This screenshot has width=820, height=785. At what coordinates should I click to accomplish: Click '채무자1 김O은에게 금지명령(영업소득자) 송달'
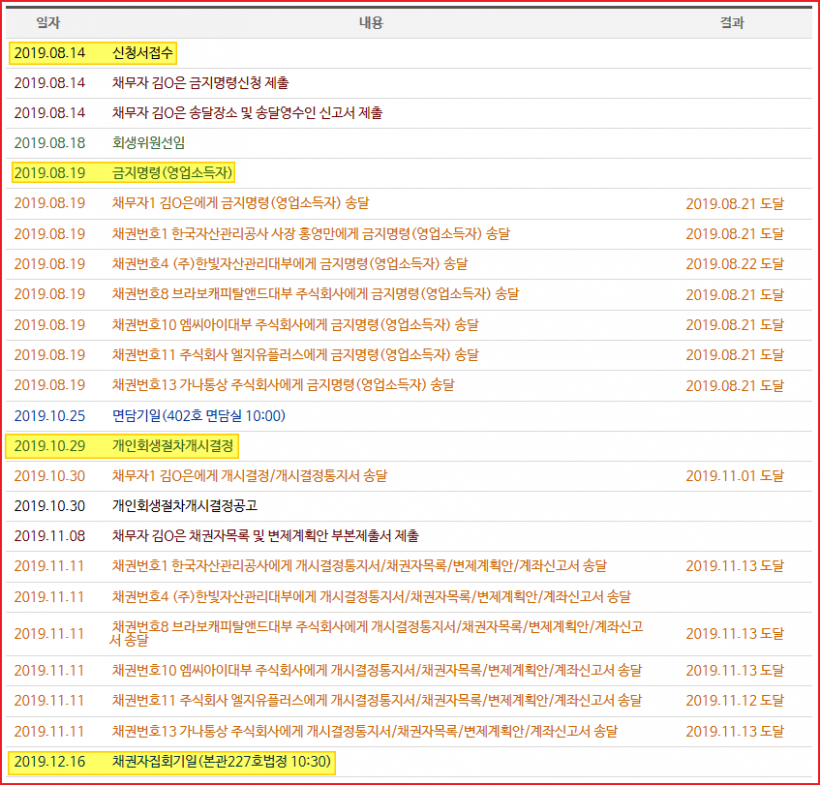(x=241, y=203)
